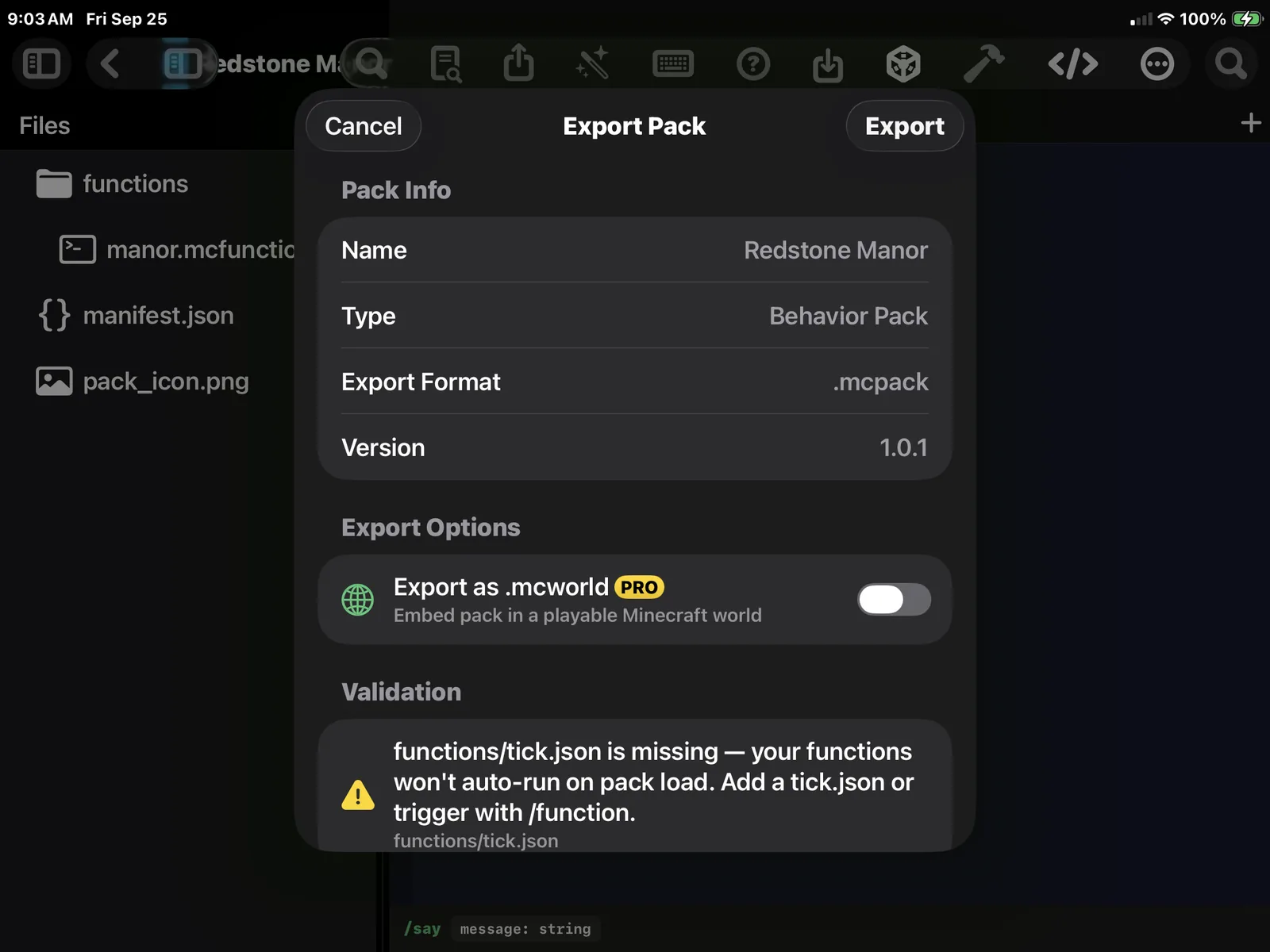Tap the green globe mcworld icon
This screenshot has height=952, width=1270.
(x=358, y=600)
